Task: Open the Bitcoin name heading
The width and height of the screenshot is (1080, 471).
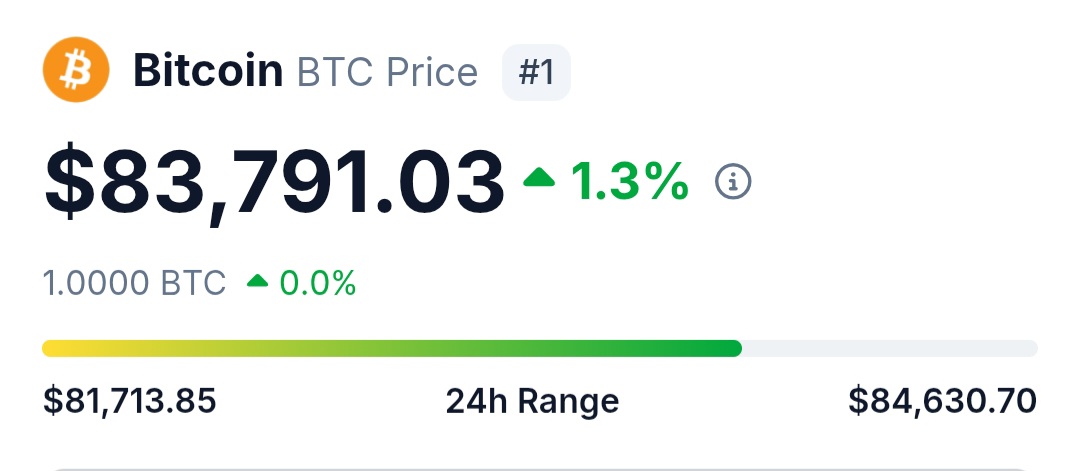Action: [x=208, y=72]
